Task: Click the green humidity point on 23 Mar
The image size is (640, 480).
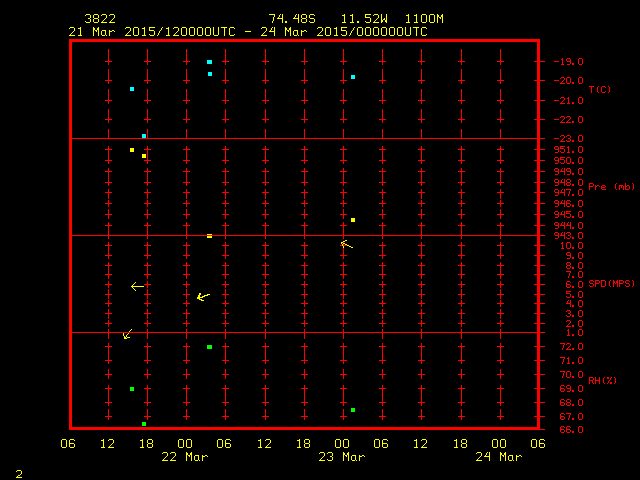Action: pyautogui.click(x=353, y=409)
